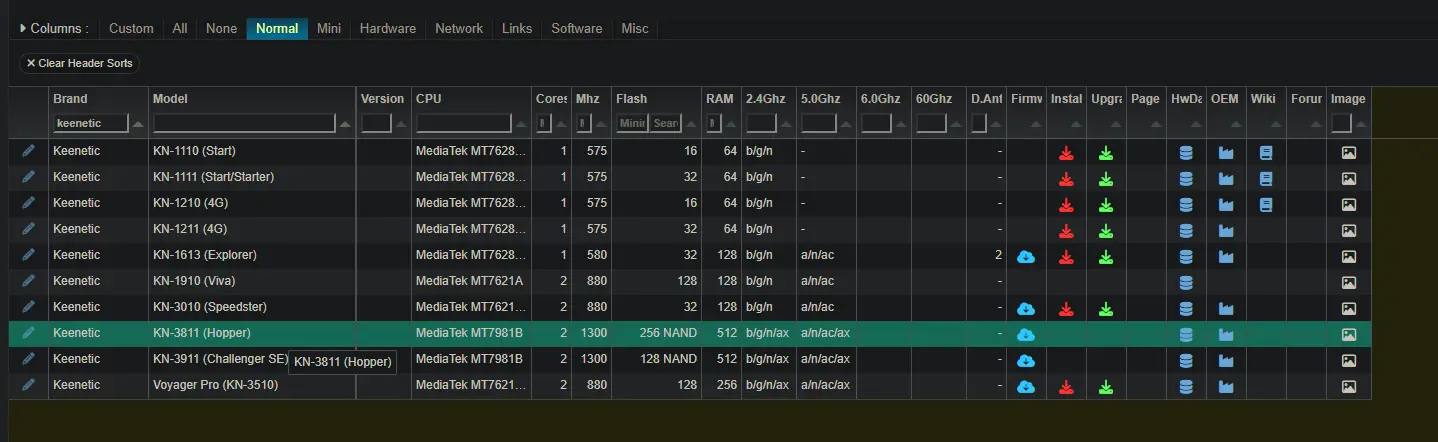Focus the CPU column filter field
The image size is (1438, 442).
pyautogui.click(x=463, y=123)
